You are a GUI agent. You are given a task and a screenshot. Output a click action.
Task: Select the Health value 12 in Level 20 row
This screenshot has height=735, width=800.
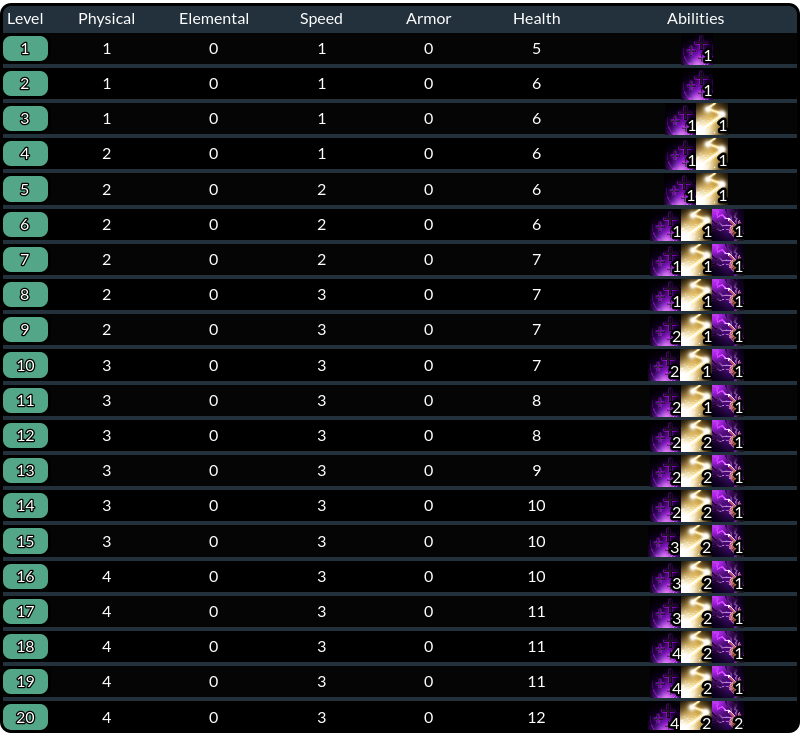pos(537,718)
